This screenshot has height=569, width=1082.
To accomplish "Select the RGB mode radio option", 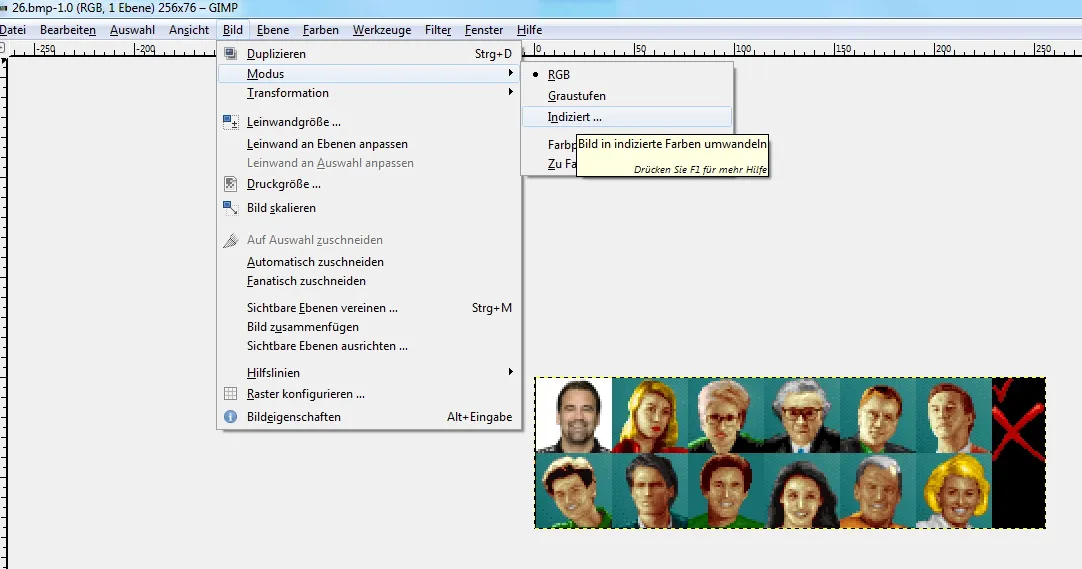I will coord(558,75).
